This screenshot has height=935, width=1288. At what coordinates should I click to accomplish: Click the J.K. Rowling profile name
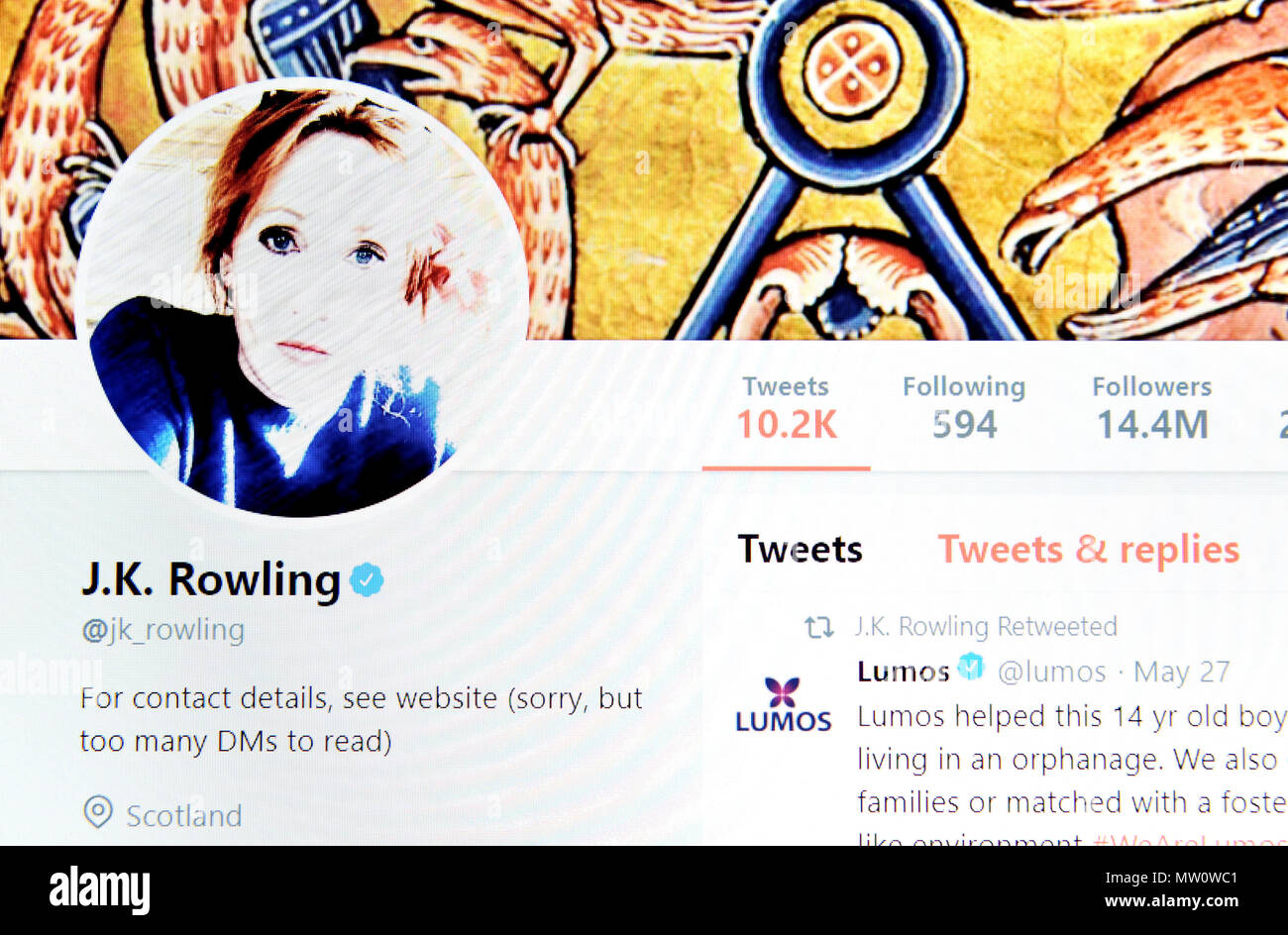point(211,579)
